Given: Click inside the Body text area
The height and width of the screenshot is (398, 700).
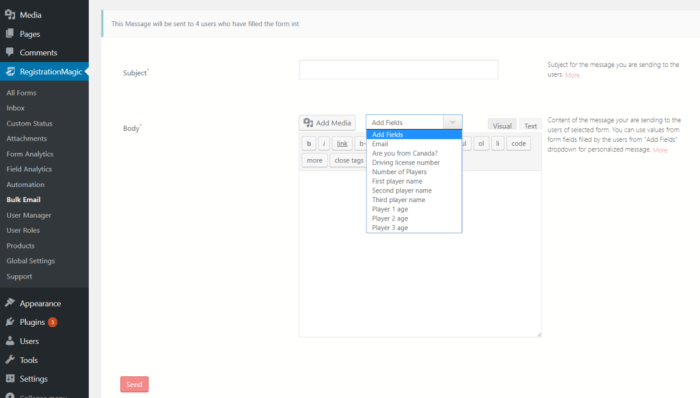Looking at the screenshot, I should (x=420, y=253).
